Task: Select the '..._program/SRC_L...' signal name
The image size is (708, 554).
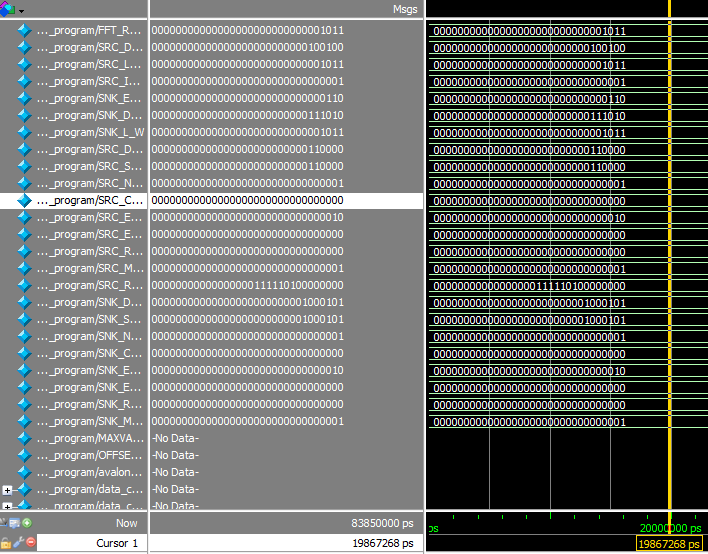Action: pyautogui.click(x=89, y=65)
